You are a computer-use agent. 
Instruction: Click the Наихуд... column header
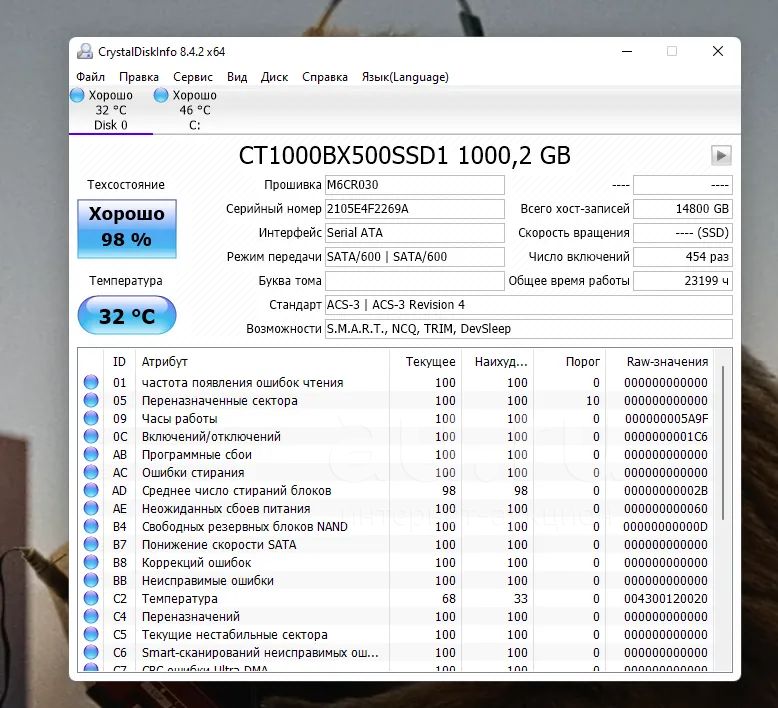(x=498, y=362)
